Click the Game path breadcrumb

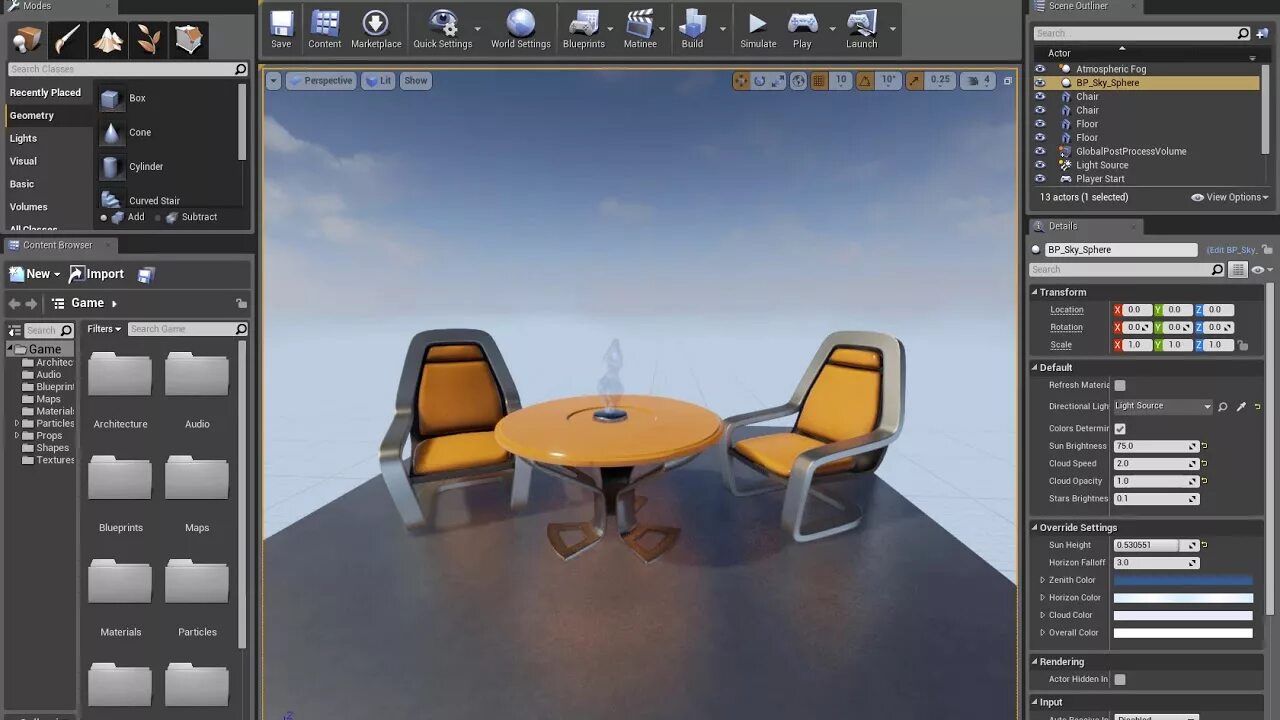tap(87, 303)
